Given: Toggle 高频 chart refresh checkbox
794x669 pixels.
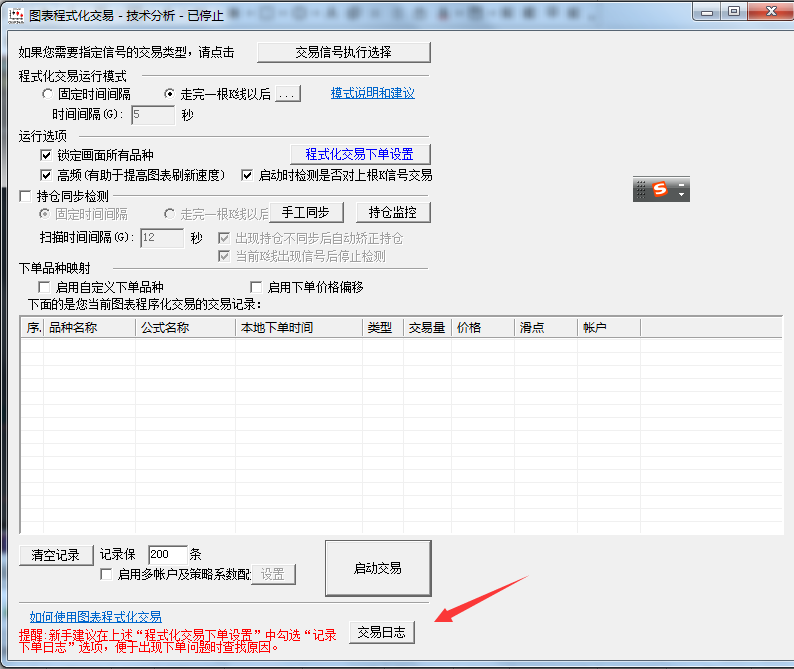Looking at the screenshot, I should coord(46,175).
